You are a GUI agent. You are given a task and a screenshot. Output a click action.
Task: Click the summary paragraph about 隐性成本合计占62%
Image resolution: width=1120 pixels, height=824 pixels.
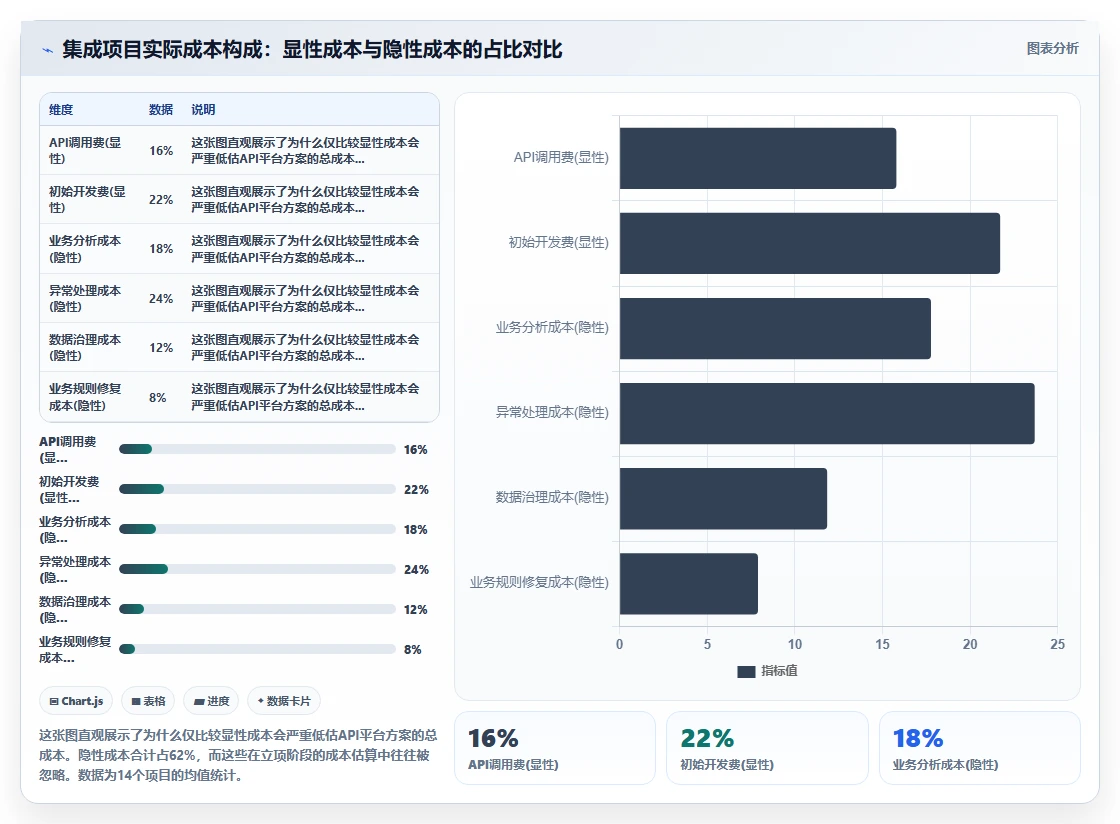tap(238, 755)
